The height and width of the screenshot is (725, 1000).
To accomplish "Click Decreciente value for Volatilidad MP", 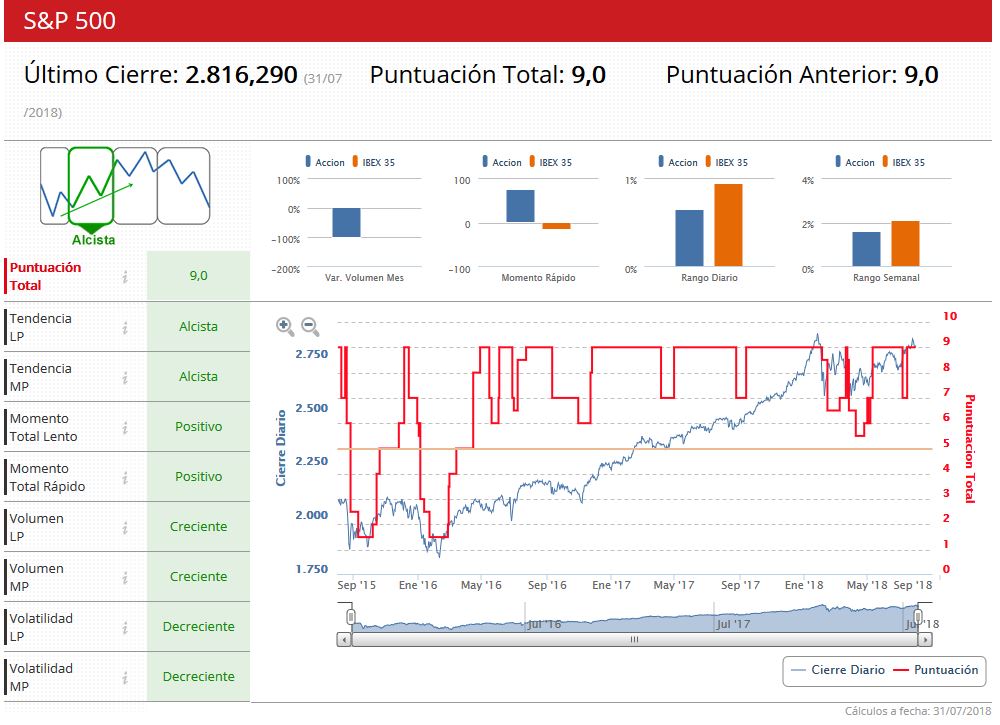I will (198, 677).
